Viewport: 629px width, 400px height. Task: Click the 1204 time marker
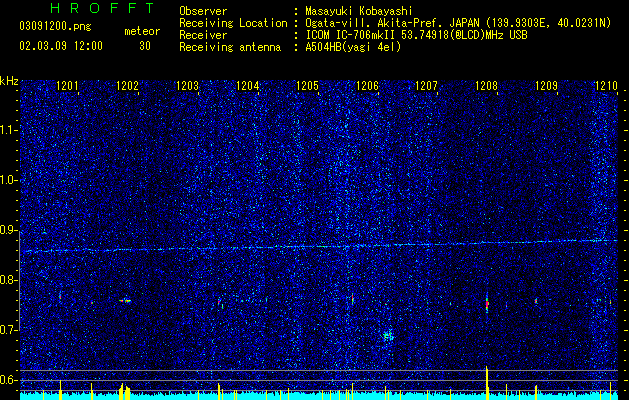248,85
